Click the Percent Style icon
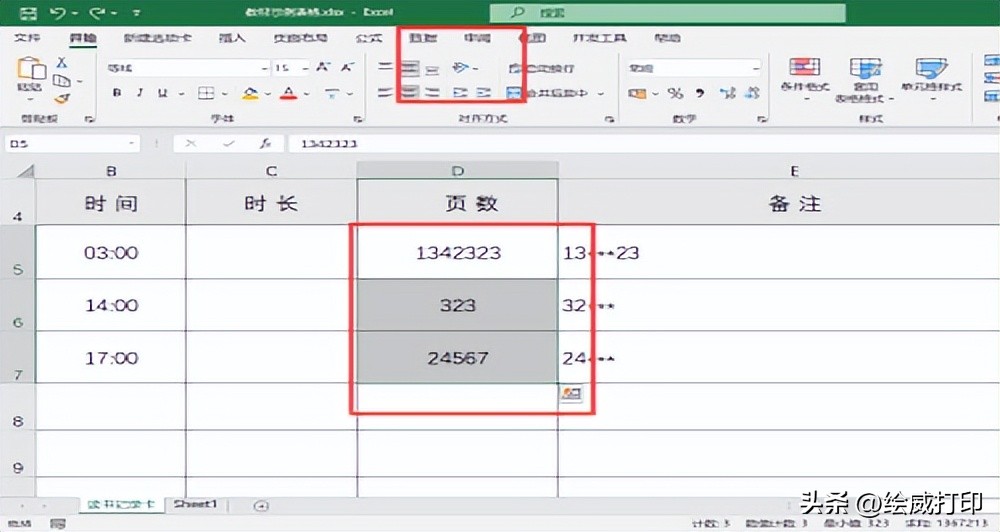The width and height of the screenshot is (1000, 532). (x=675, y=94)
